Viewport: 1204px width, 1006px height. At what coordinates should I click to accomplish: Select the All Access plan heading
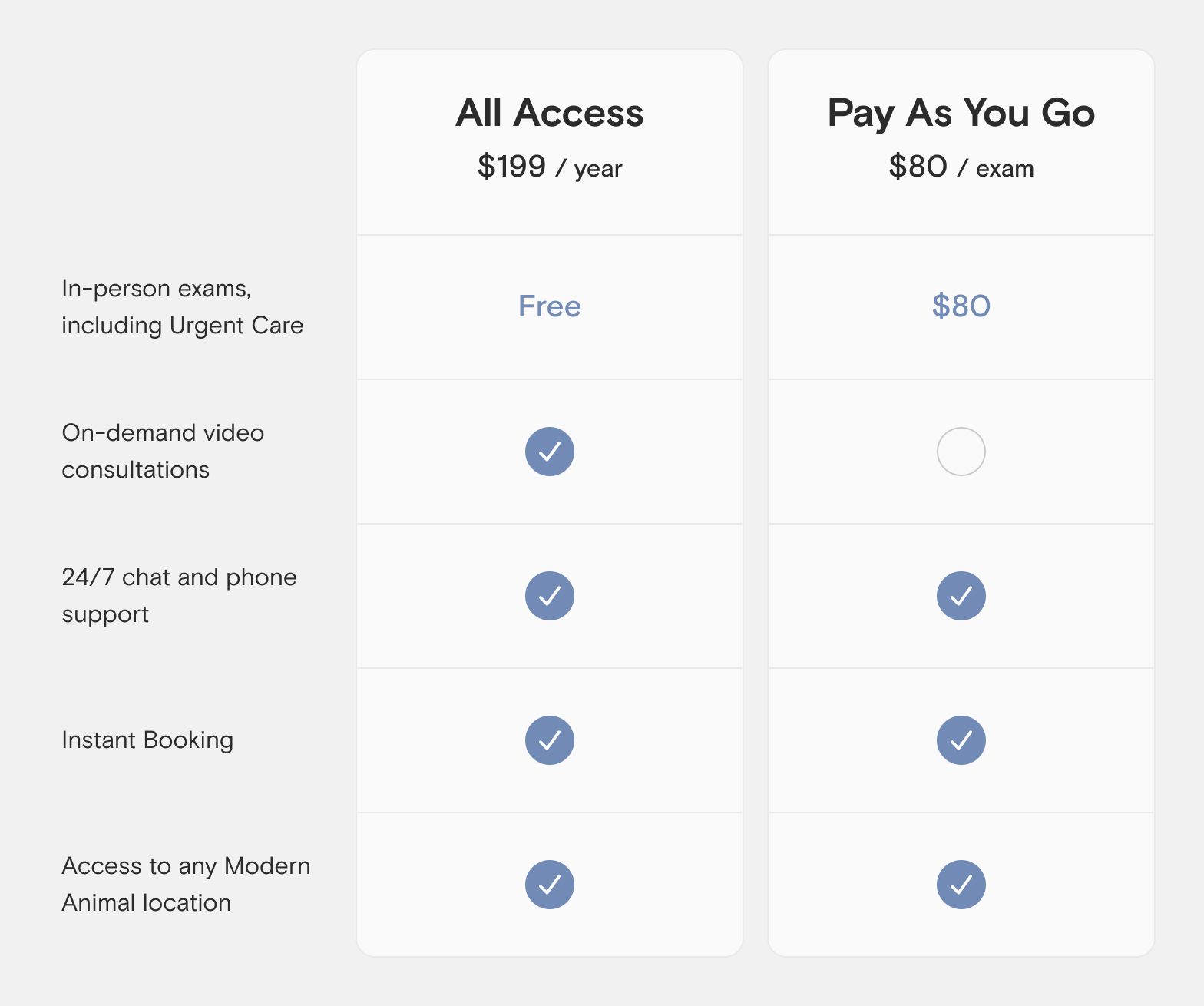[550, 113]
